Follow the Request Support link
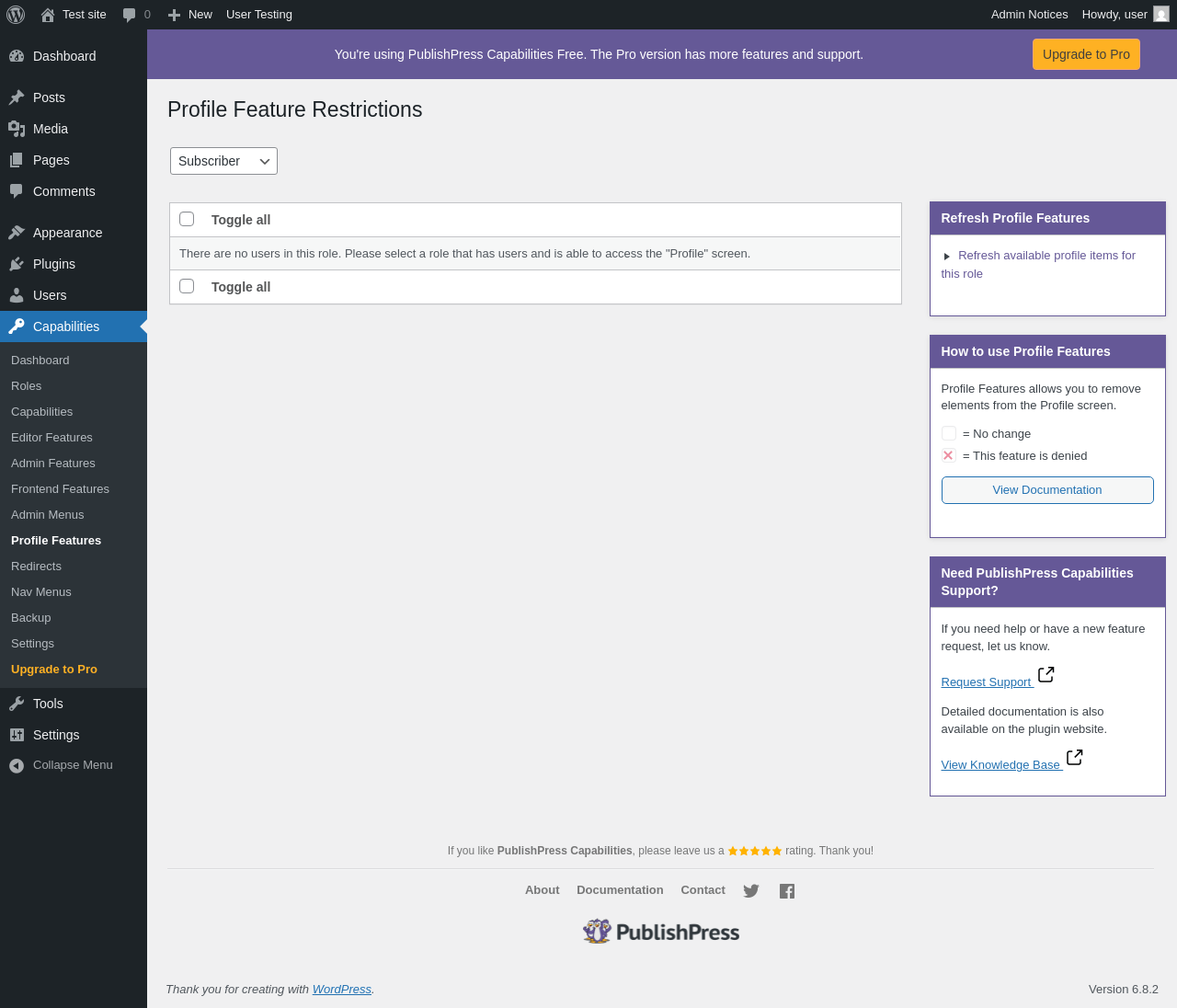 coord(986,682)
